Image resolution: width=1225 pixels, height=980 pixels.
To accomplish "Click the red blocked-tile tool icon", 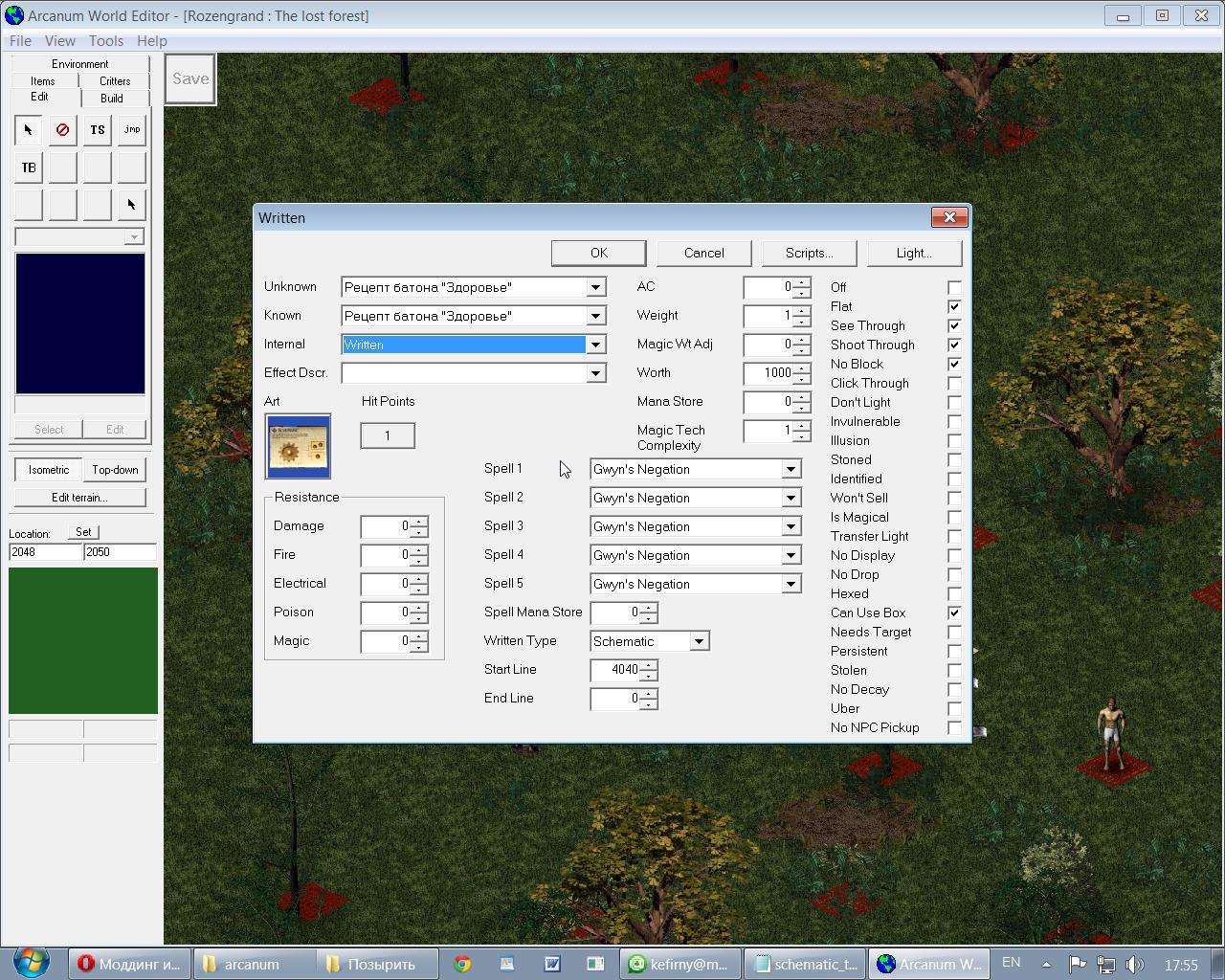I will tap(62, 130).
